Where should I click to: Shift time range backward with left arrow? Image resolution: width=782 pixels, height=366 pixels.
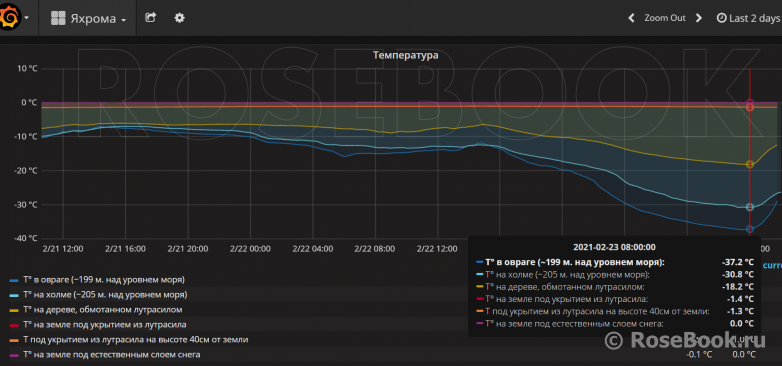[x=631, y=18]
